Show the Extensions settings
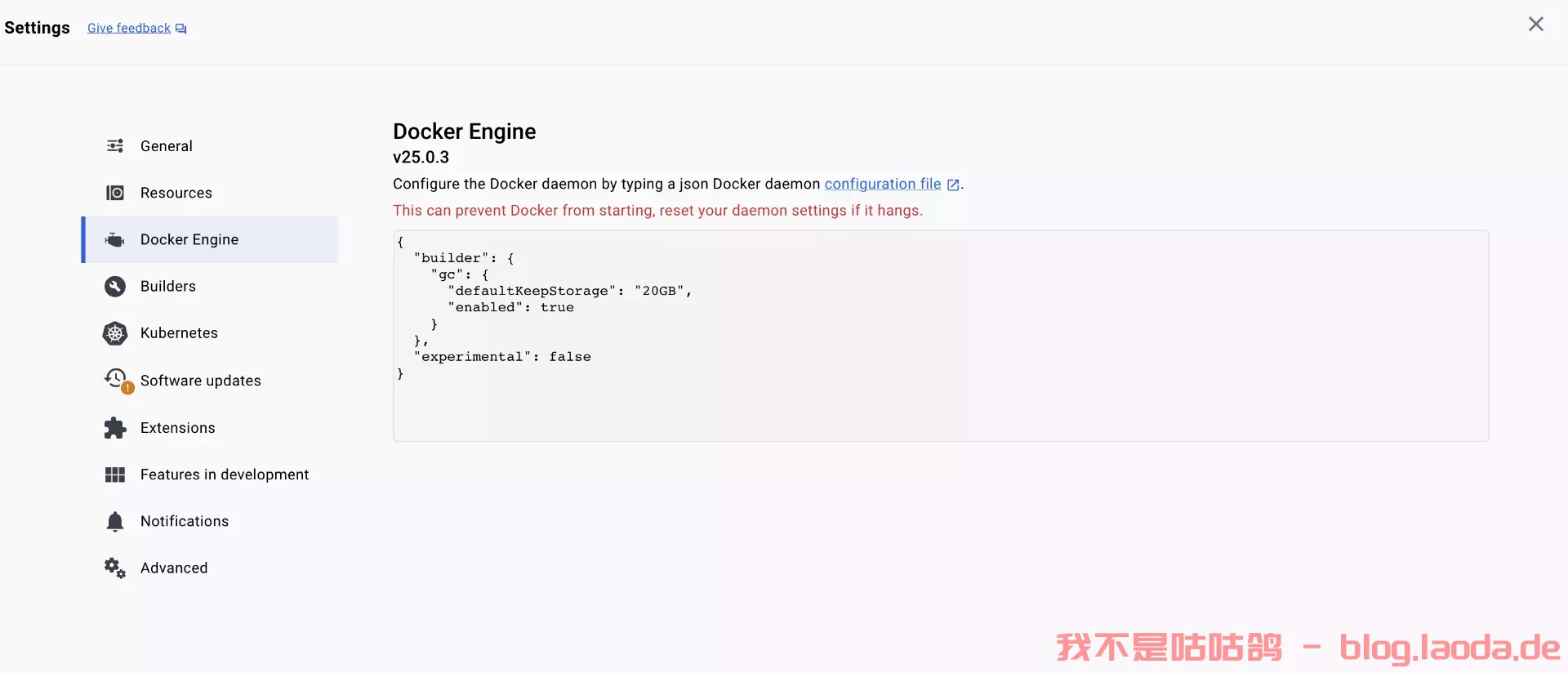 coord(211,428)
